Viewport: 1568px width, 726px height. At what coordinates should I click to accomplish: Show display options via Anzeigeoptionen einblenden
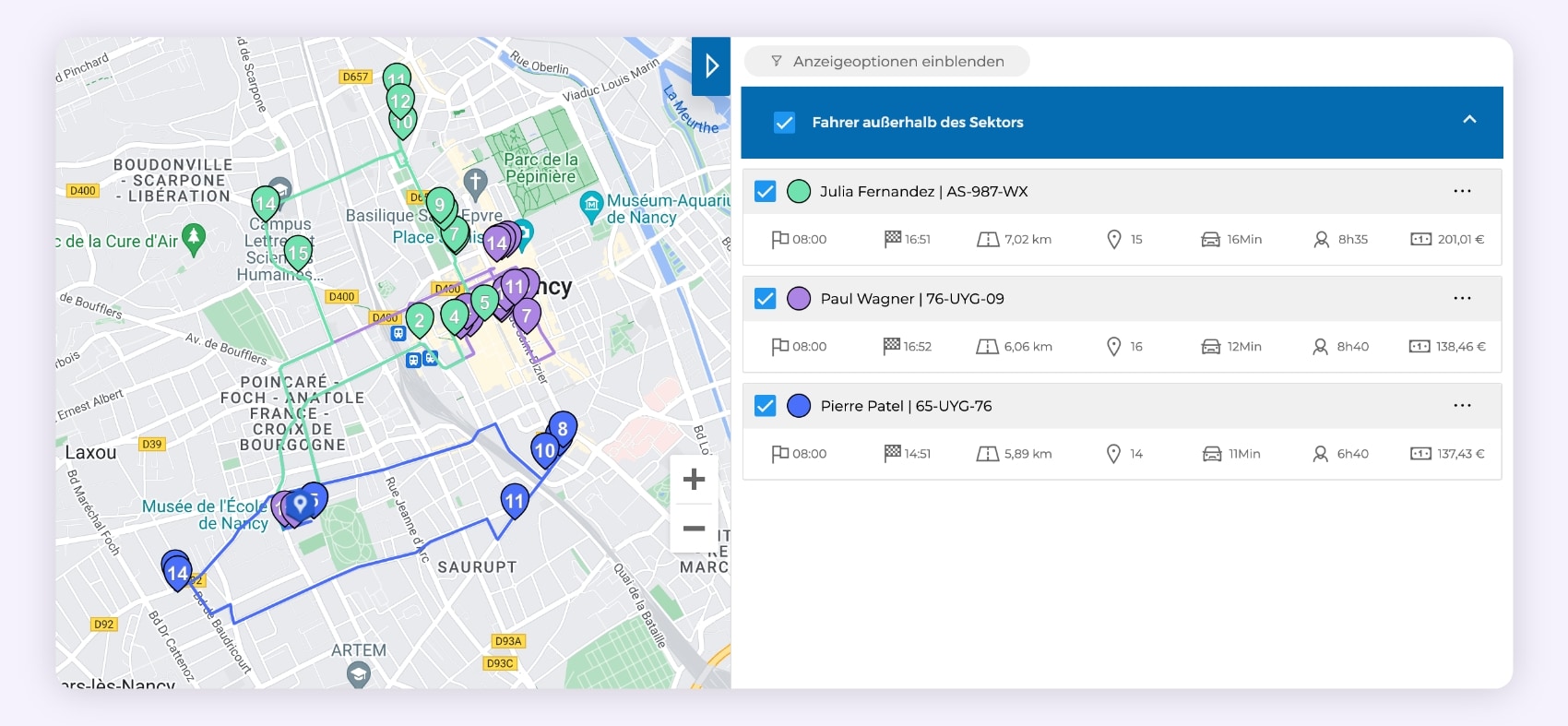click(887, 61)
